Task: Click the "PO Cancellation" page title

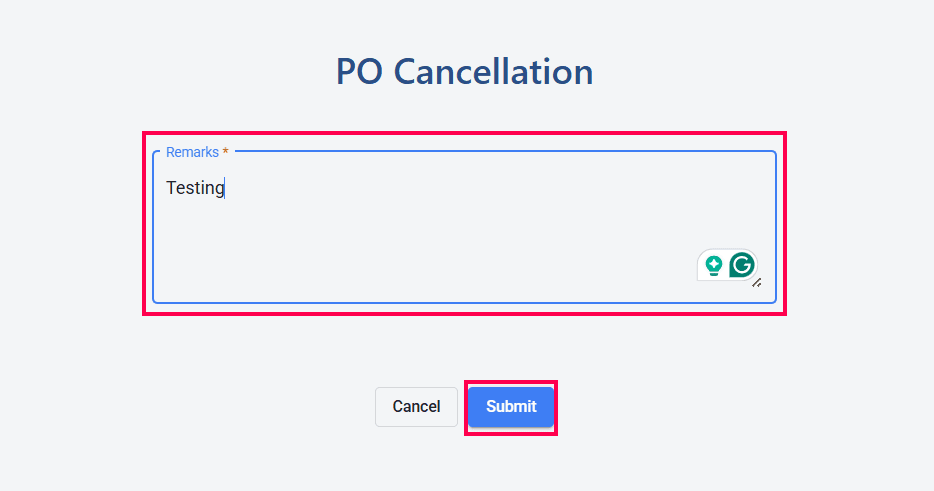Action: click(465, 72)
